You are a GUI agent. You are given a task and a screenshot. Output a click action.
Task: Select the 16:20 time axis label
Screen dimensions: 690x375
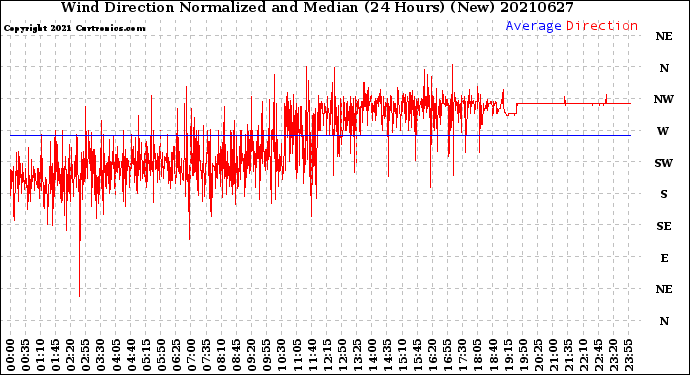pos(433,355)
